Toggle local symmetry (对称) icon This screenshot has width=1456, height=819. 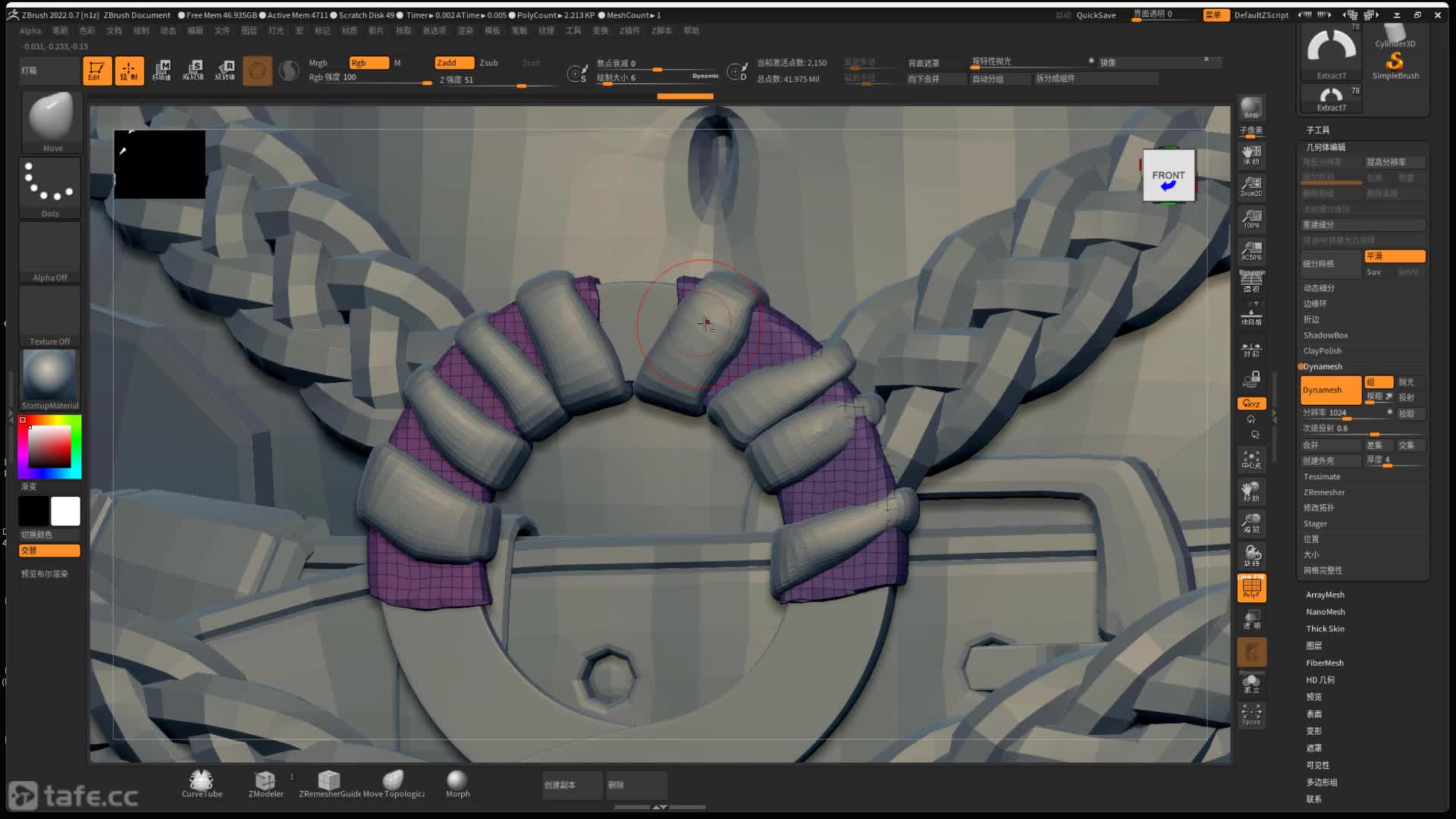coord(1251,349)
